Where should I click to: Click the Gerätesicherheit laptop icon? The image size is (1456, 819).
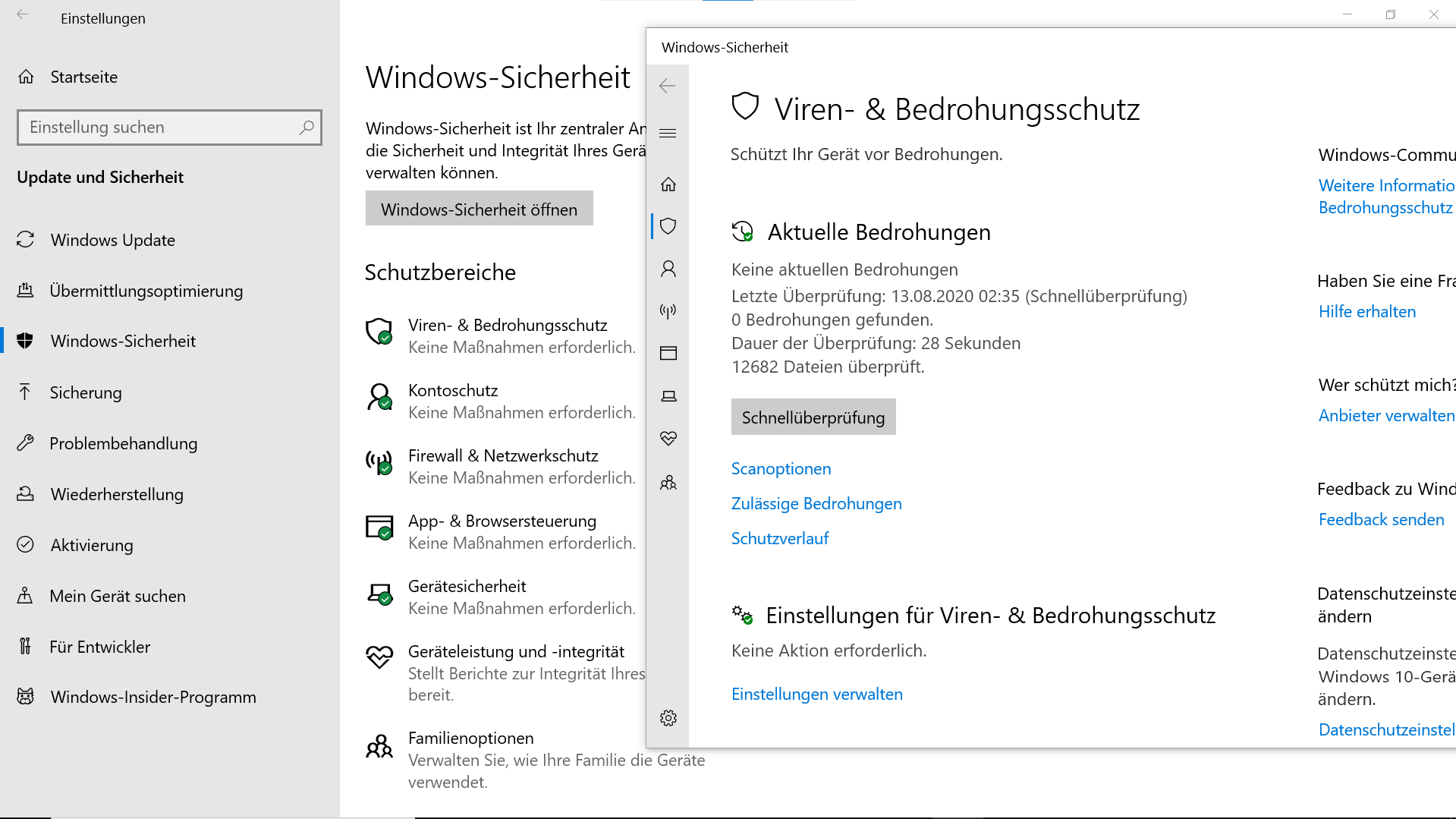click(379, 594)
